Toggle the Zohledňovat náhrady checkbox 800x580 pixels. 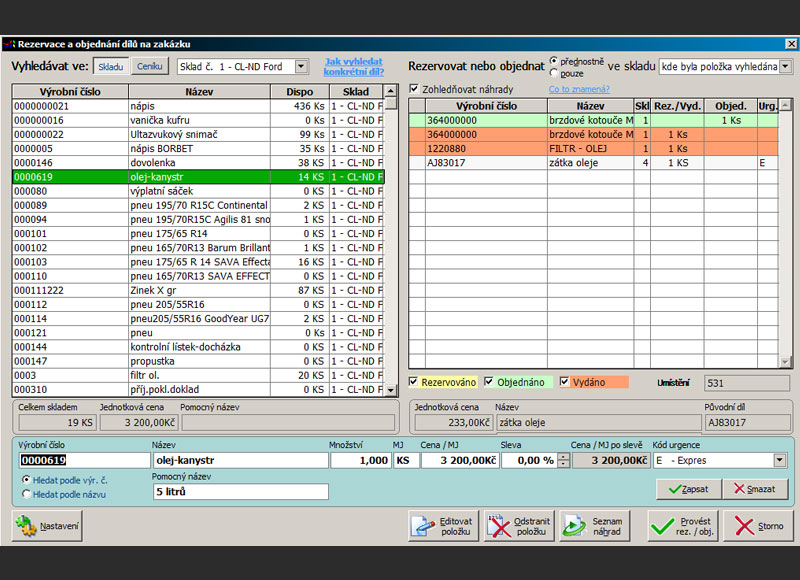tap(414, 89)
